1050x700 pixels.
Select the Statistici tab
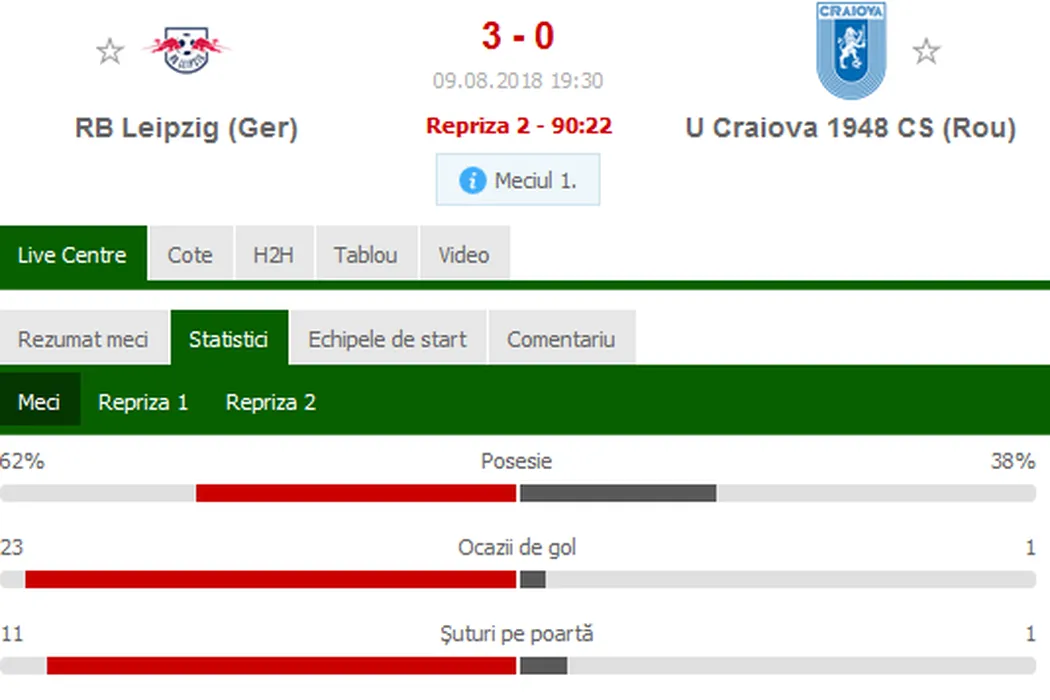click(228, 339)
